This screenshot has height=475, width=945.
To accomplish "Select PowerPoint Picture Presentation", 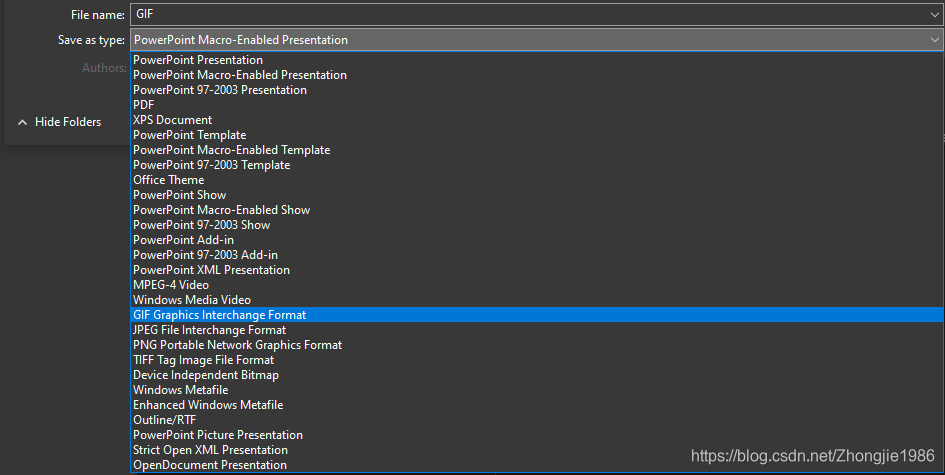I will [x=537, y=435].
